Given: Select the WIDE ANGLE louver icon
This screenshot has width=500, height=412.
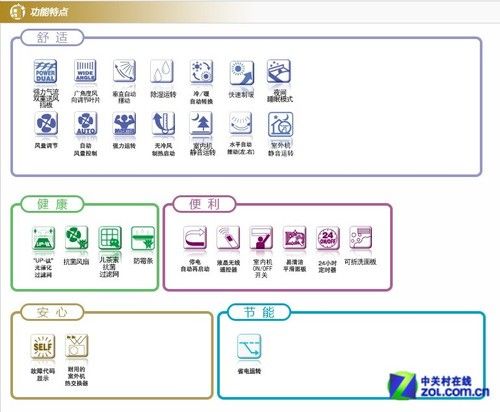Looking at the screenshot, I should click(85, 71).
